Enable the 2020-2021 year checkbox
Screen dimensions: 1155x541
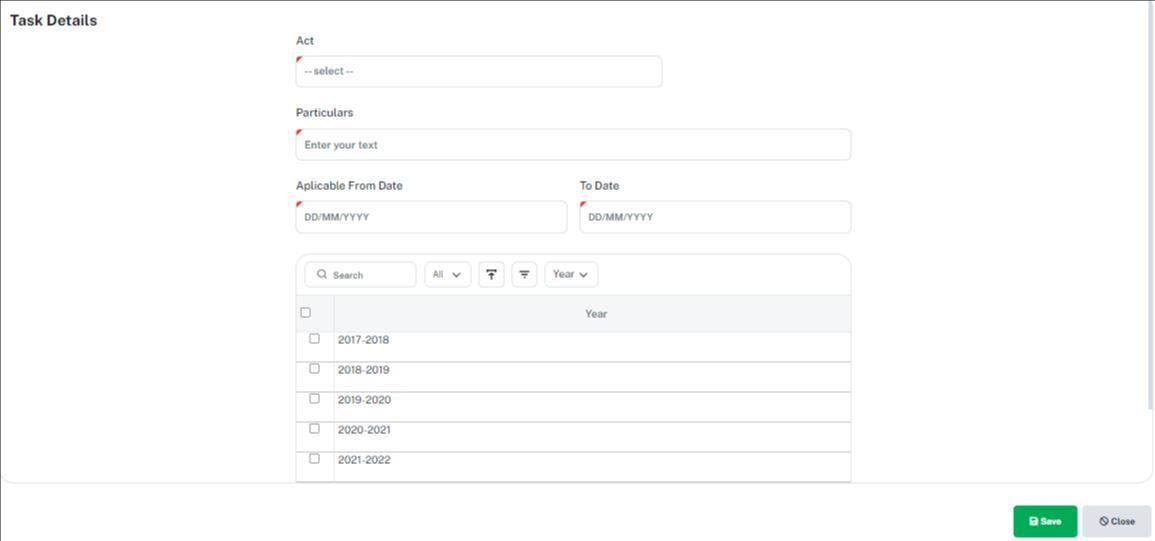(314, 429)
